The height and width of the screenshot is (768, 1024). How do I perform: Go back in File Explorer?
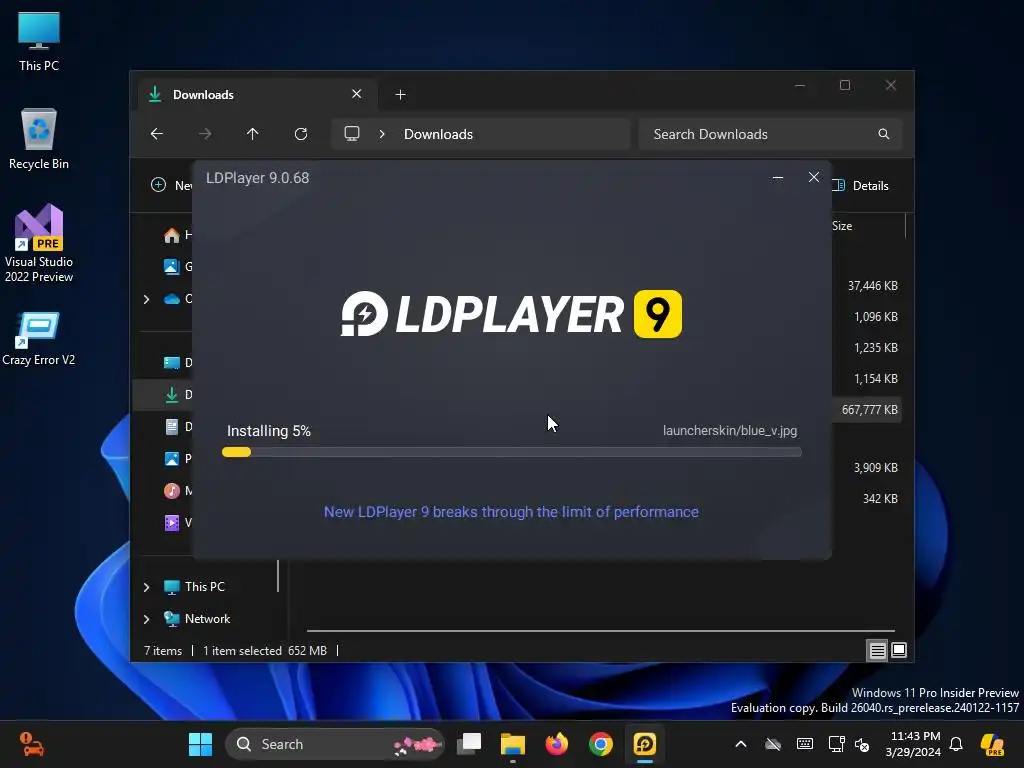157,134
